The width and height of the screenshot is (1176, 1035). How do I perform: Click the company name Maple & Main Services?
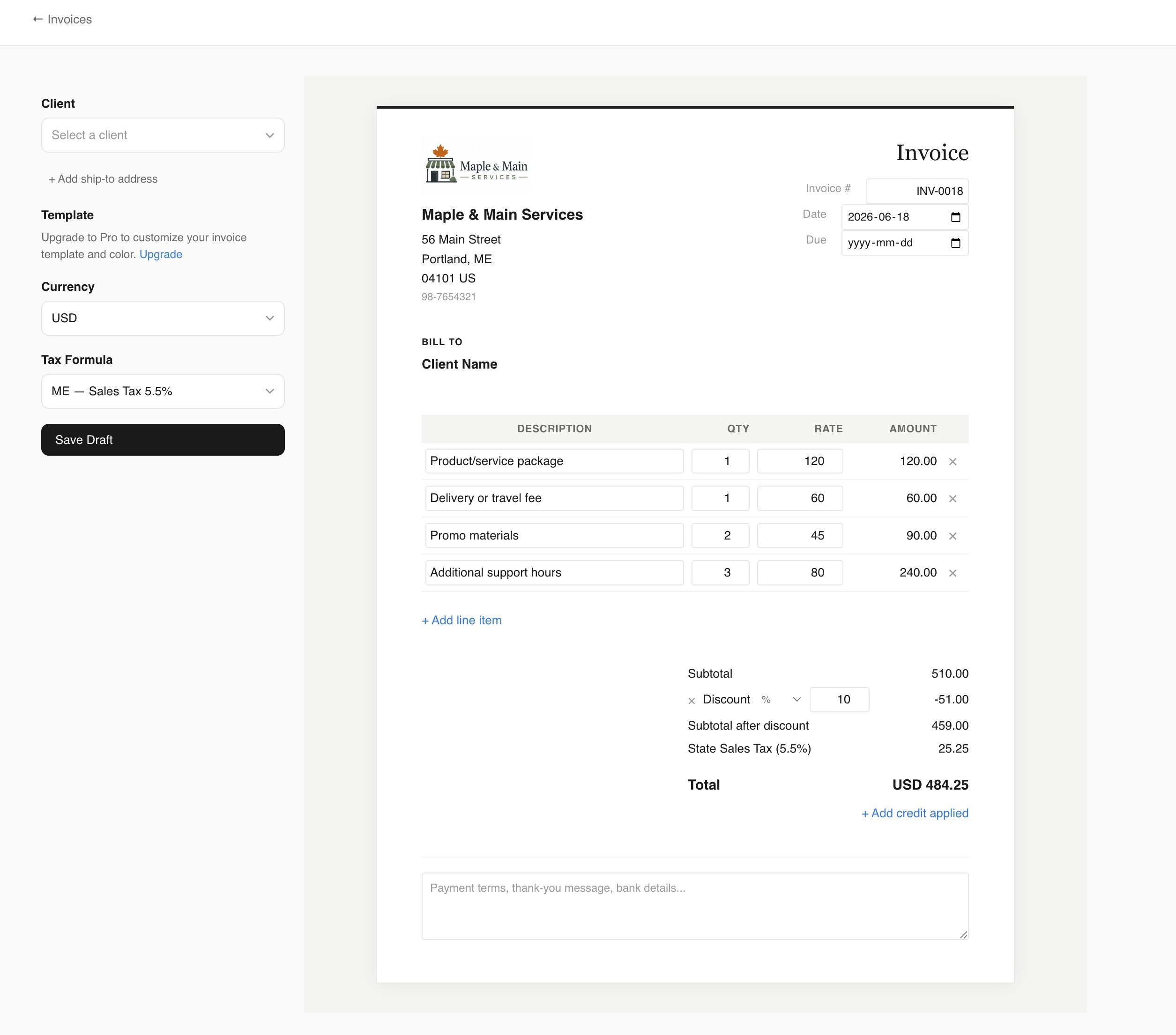coord(502,214)
